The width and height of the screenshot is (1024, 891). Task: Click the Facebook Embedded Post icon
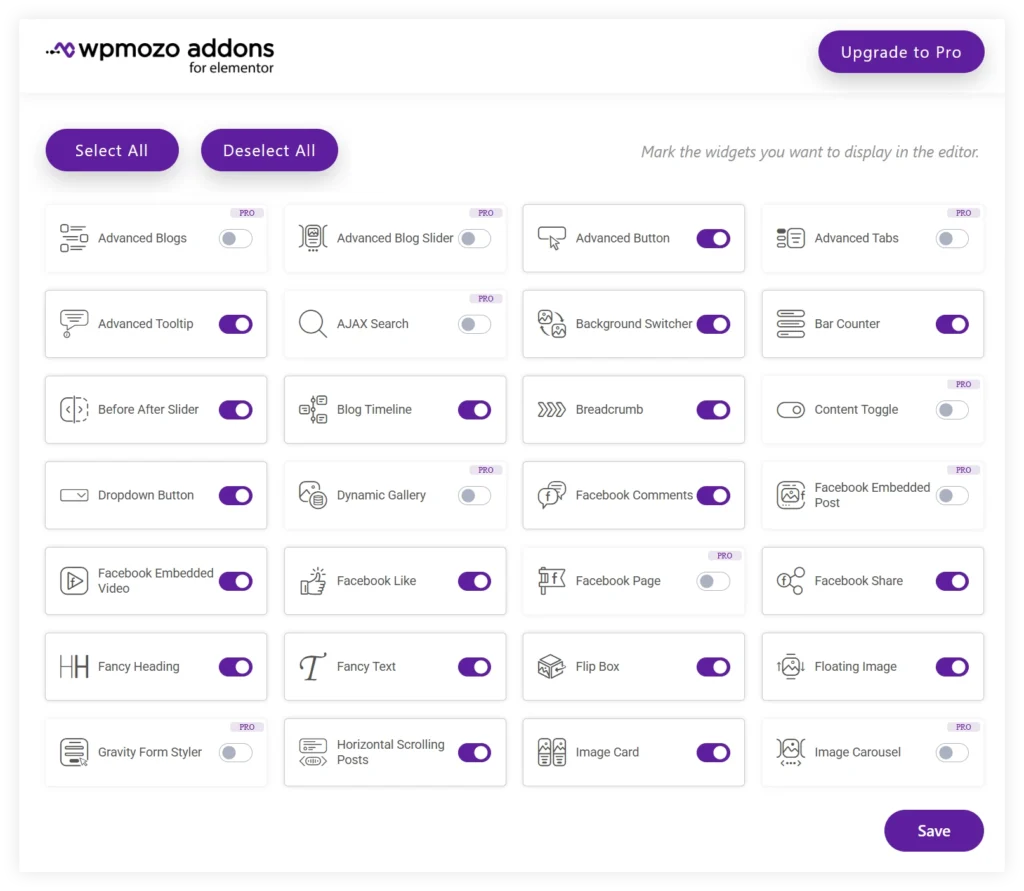[x=791, y=495]
